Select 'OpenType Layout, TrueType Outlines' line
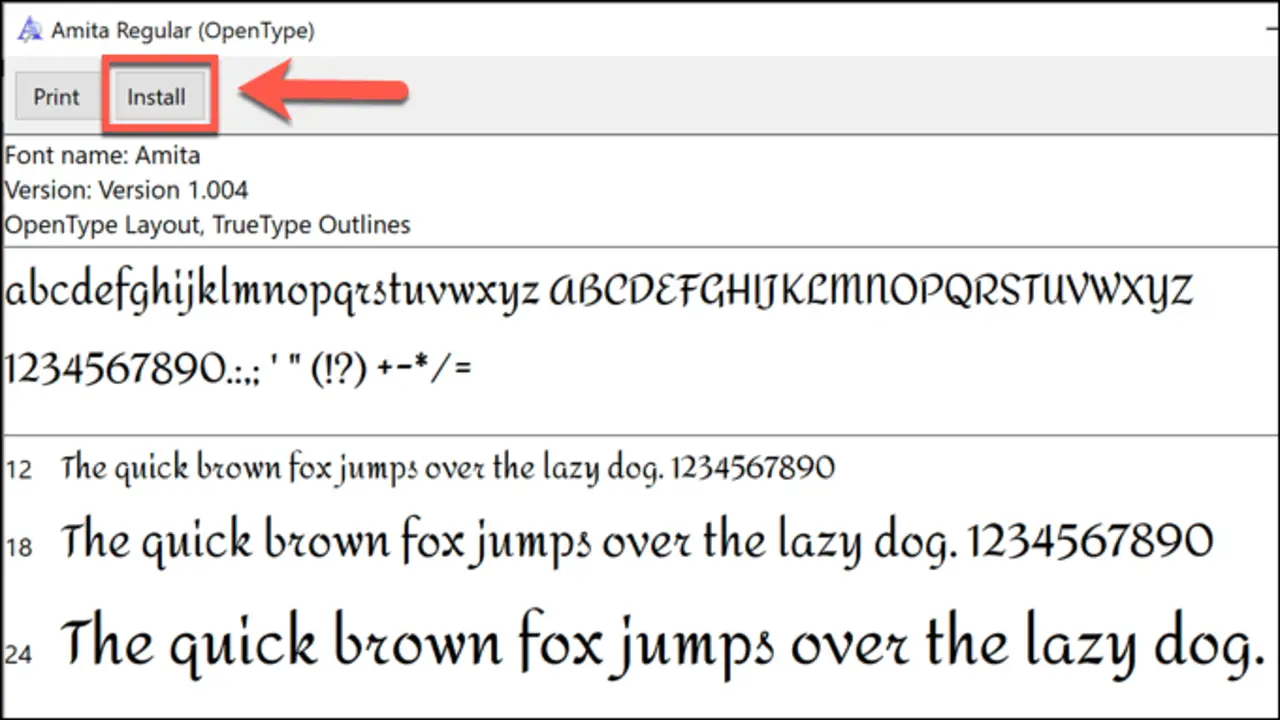 208,225
